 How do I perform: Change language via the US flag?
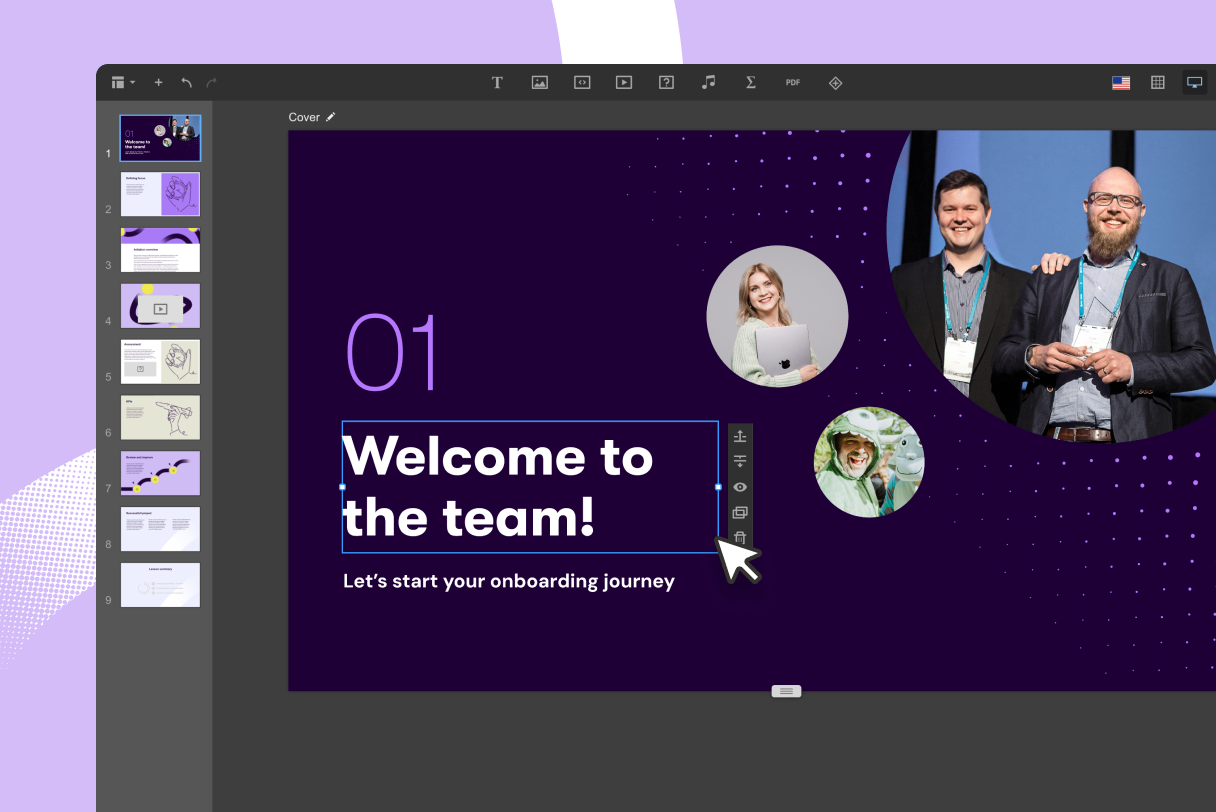tap(1121, 82)
